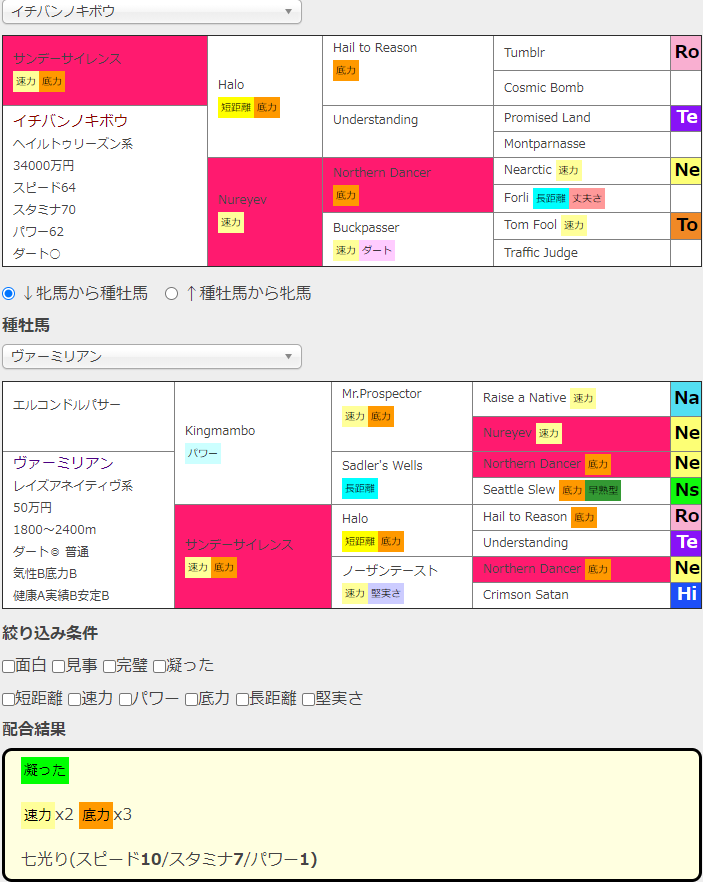Click the blue Hi badge beside Crimson Satan
Screen dimensions: 703x882
[x=686, y=594]
